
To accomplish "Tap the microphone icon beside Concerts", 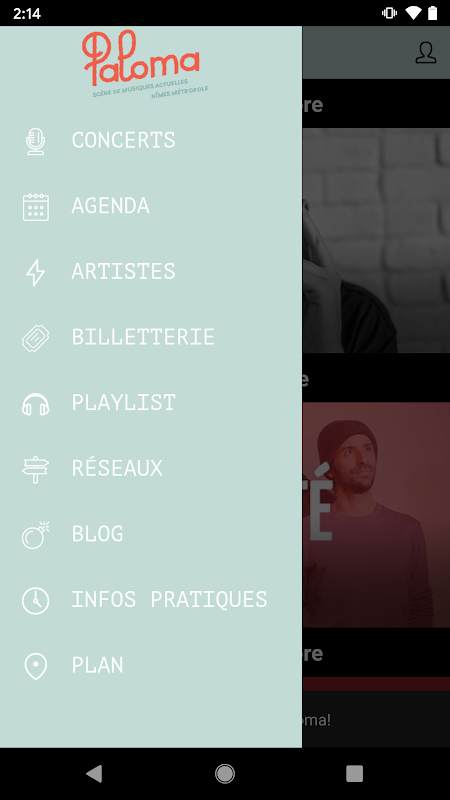I will click(36, 141).
